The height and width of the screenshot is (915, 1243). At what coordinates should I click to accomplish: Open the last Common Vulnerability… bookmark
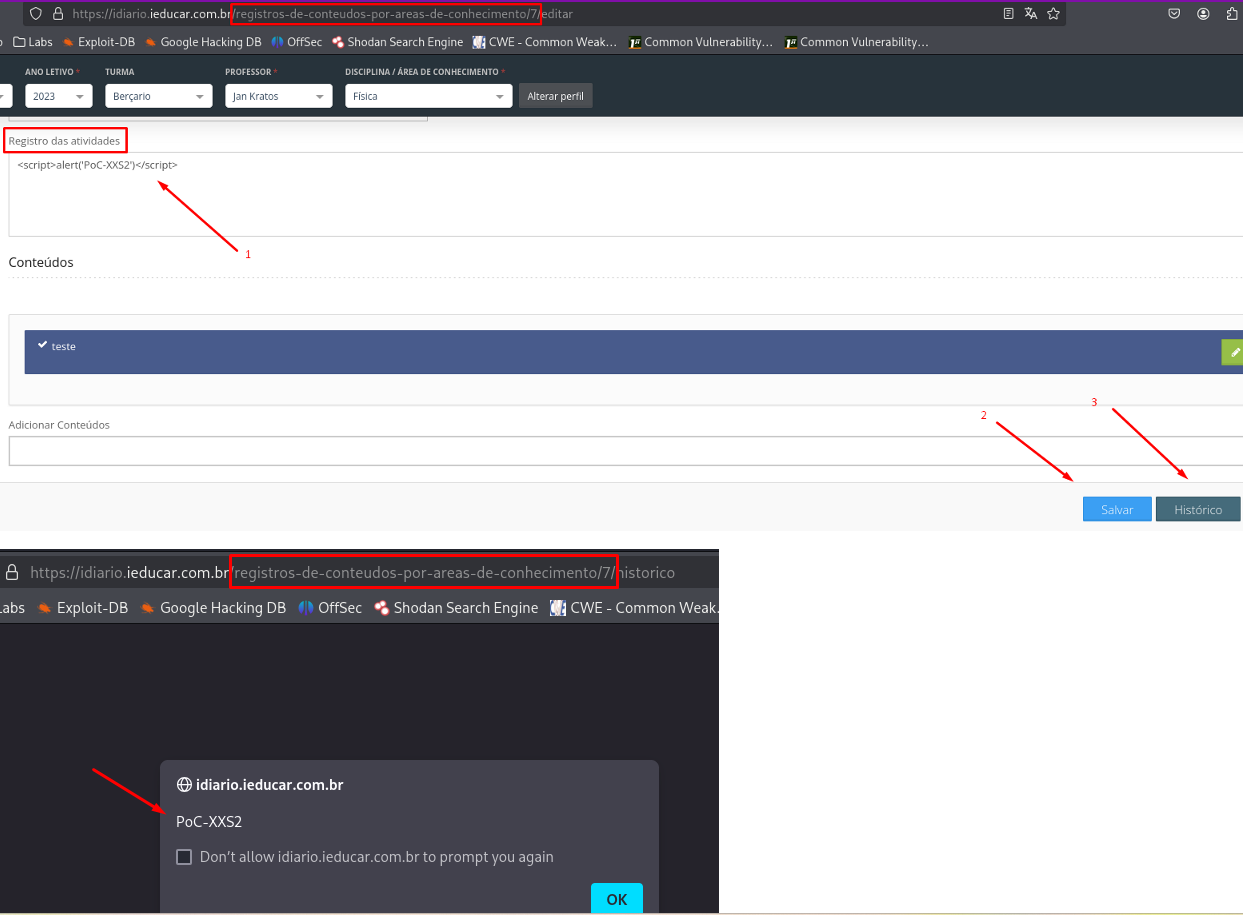tap(857, 42)
